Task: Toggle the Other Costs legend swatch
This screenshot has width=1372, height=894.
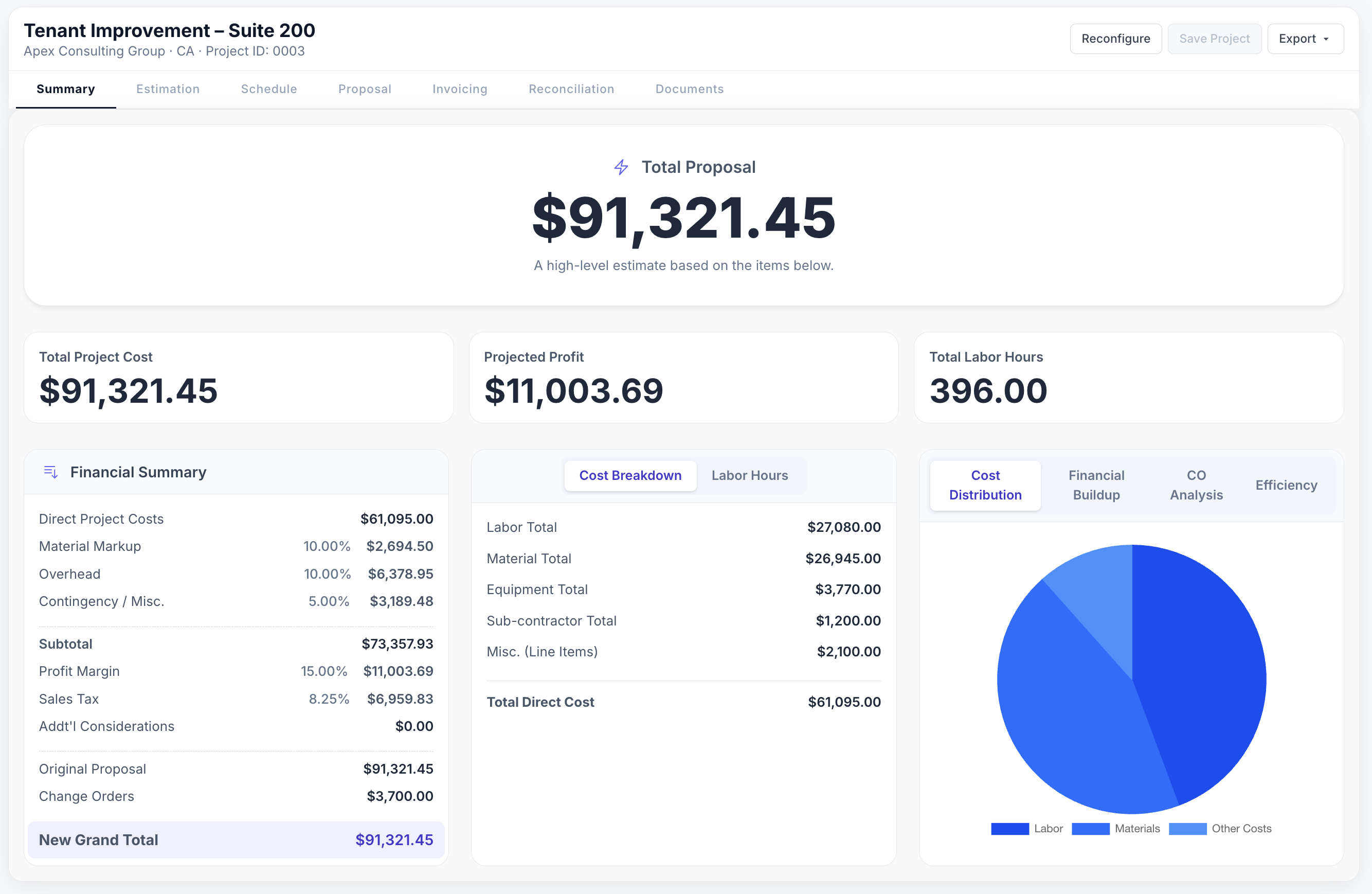Action: (1187, 828)
